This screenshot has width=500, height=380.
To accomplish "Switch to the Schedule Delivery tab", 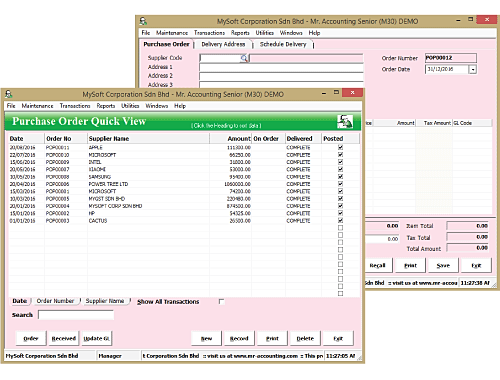I will click(x=283, y=44).
